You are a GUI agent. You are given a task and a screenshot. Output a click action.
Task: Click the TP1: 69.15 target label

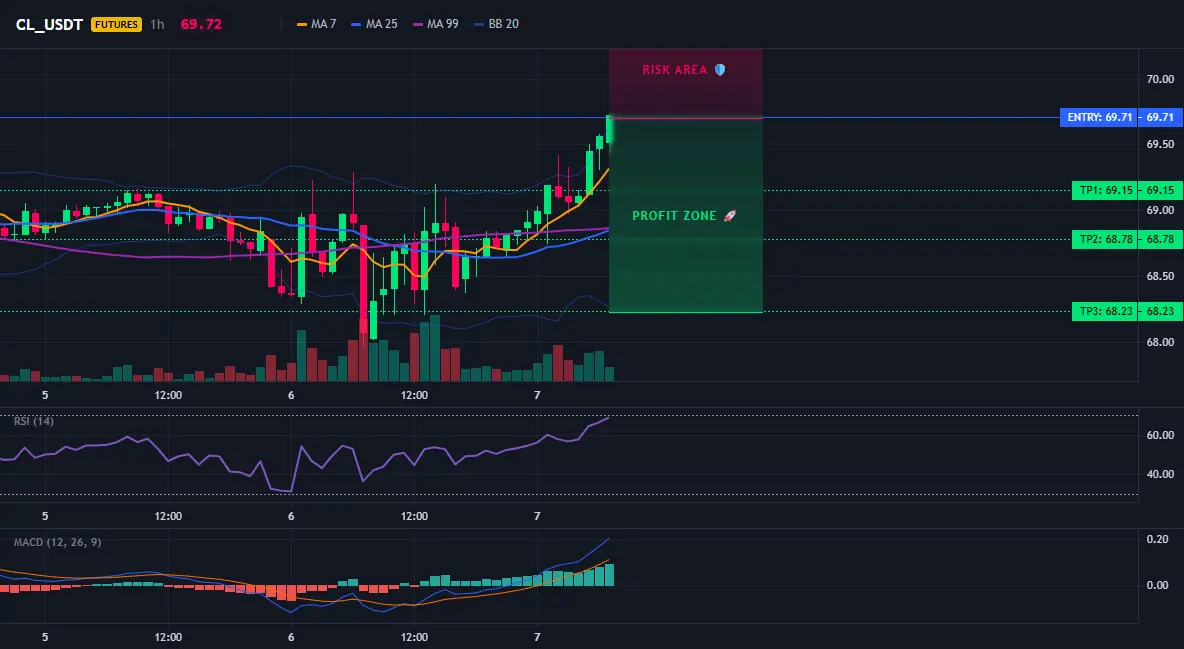point(1105,190)
